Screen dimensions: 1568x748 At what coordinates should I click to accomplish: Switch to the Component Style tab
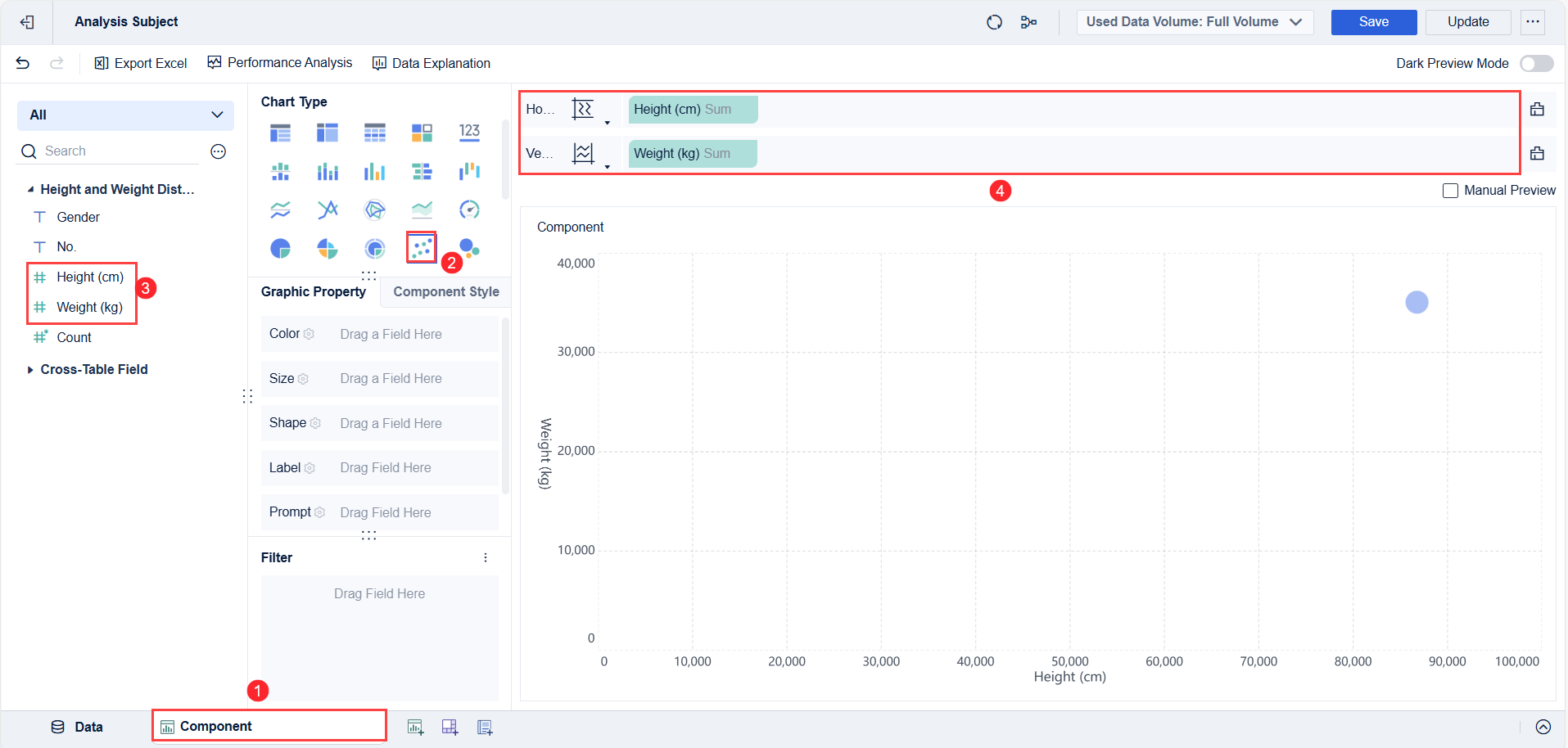click(x=446, y=292)
